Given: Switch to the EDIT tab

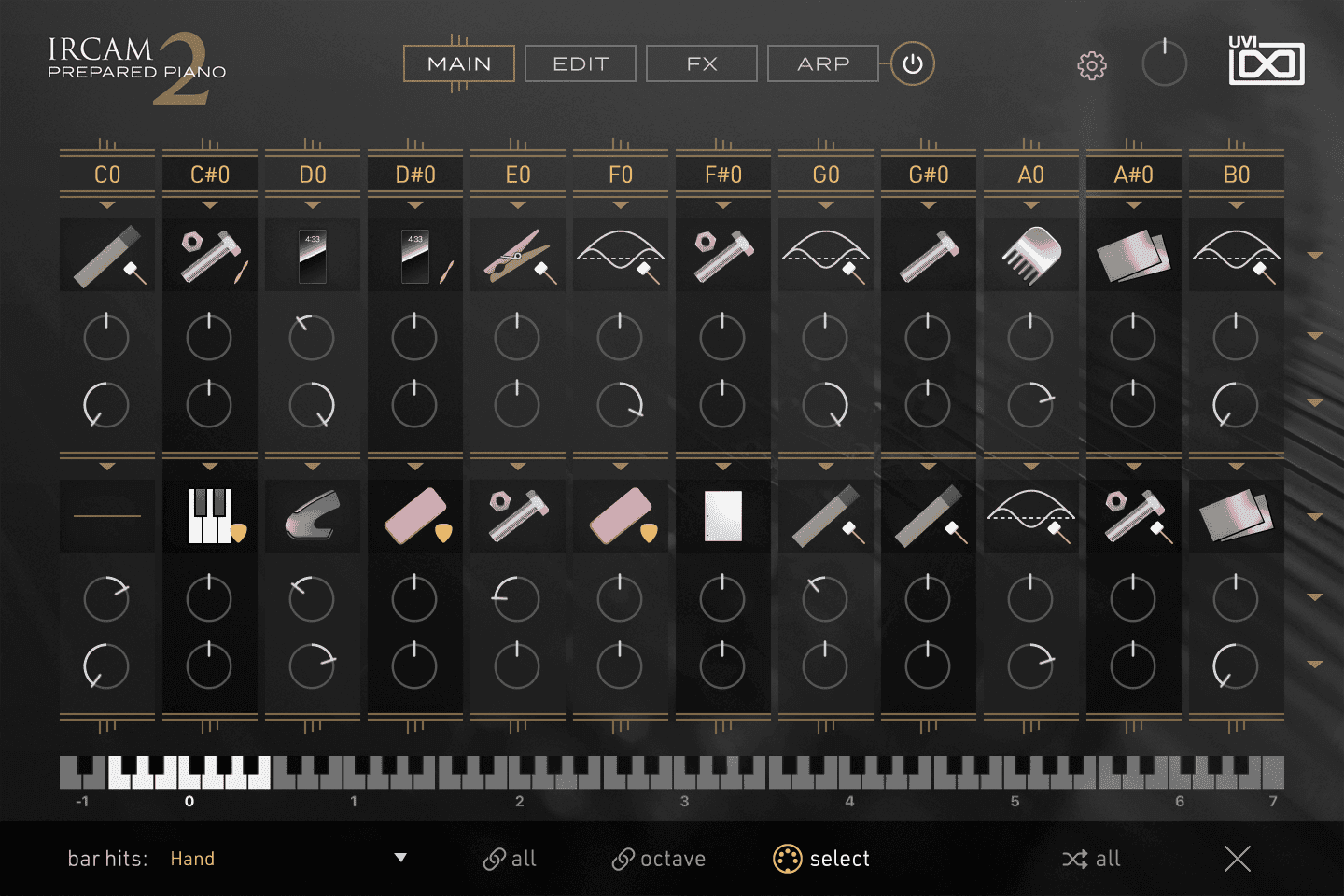Looking at the screenshot, I should coord(580,63).
